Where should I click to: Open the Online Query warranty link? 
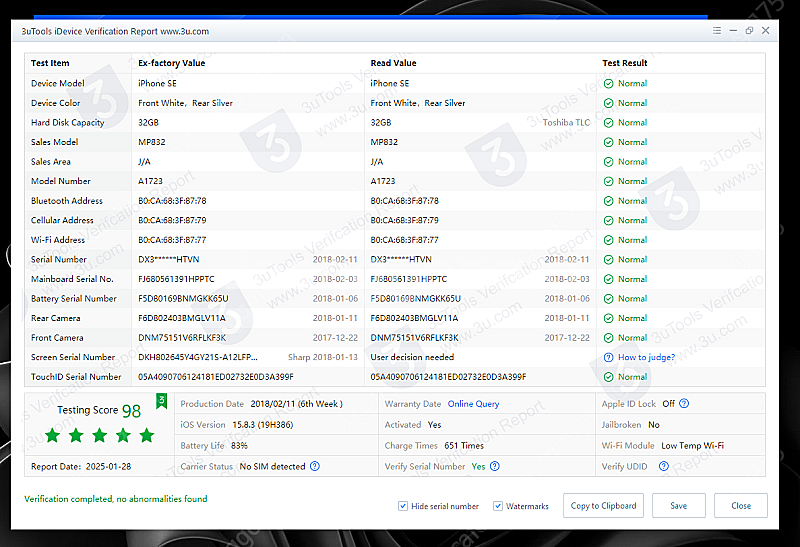click(x=473, y=404)
